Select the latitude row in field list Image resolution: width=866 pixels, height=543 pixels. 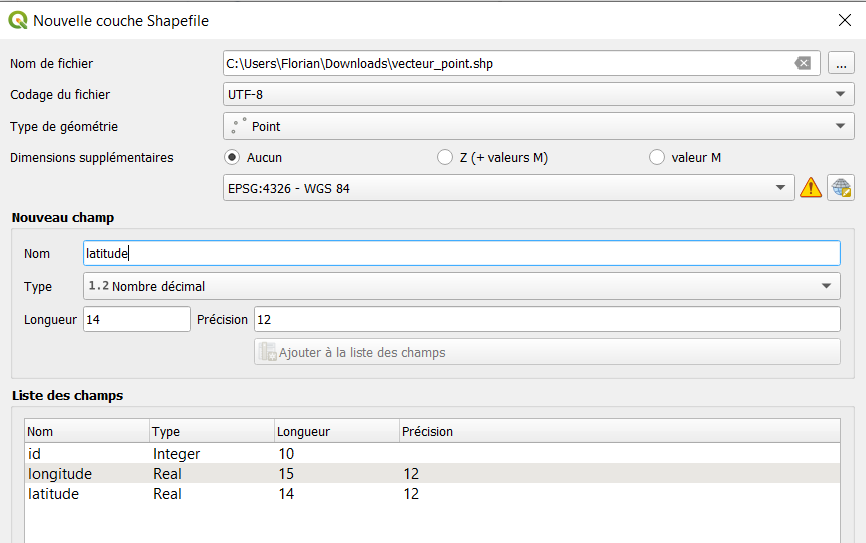pyautogui.click(x=432, y=493)
